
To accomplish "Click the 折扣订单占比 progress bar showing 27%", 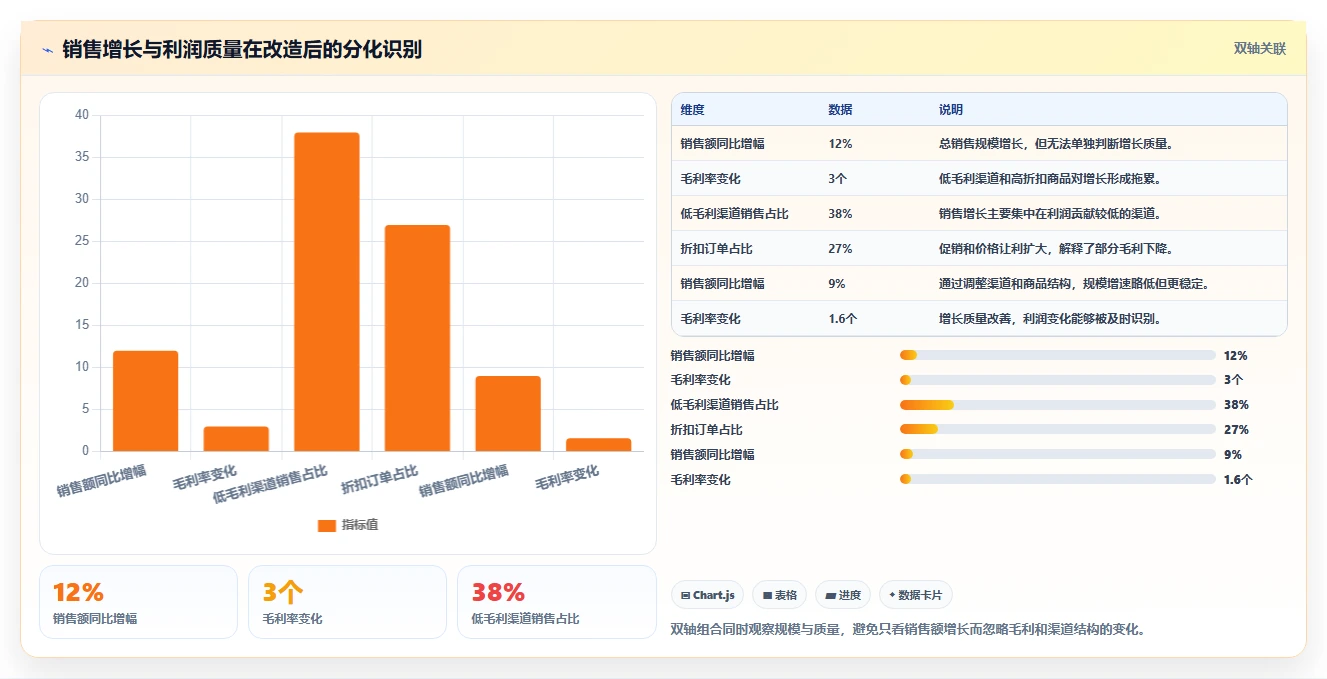I will coord(1058,429).
